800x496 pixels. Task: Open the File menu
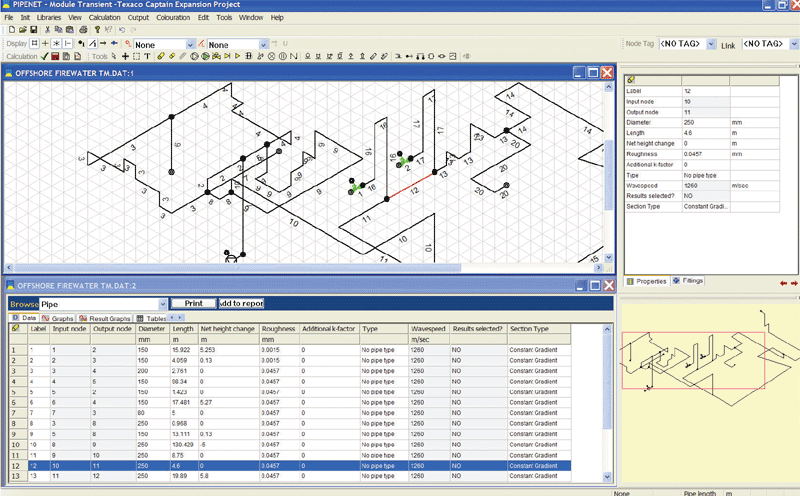(x=9, y=17)
